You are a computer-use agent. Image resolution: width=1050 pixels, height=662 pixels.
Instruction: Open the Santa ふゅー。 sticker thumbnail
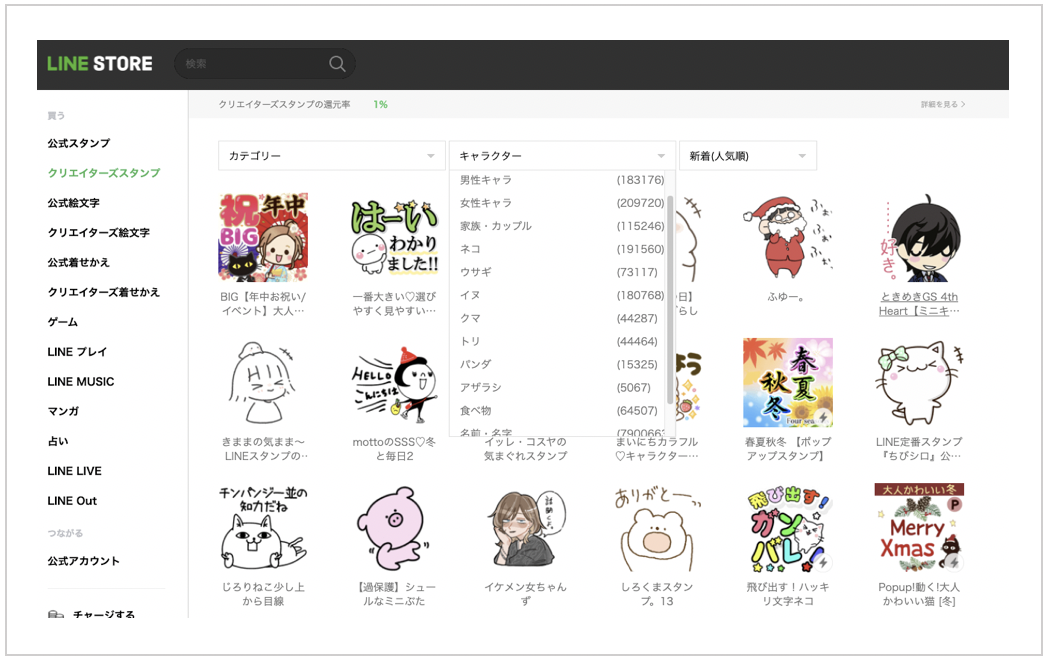tap(788, 238)
